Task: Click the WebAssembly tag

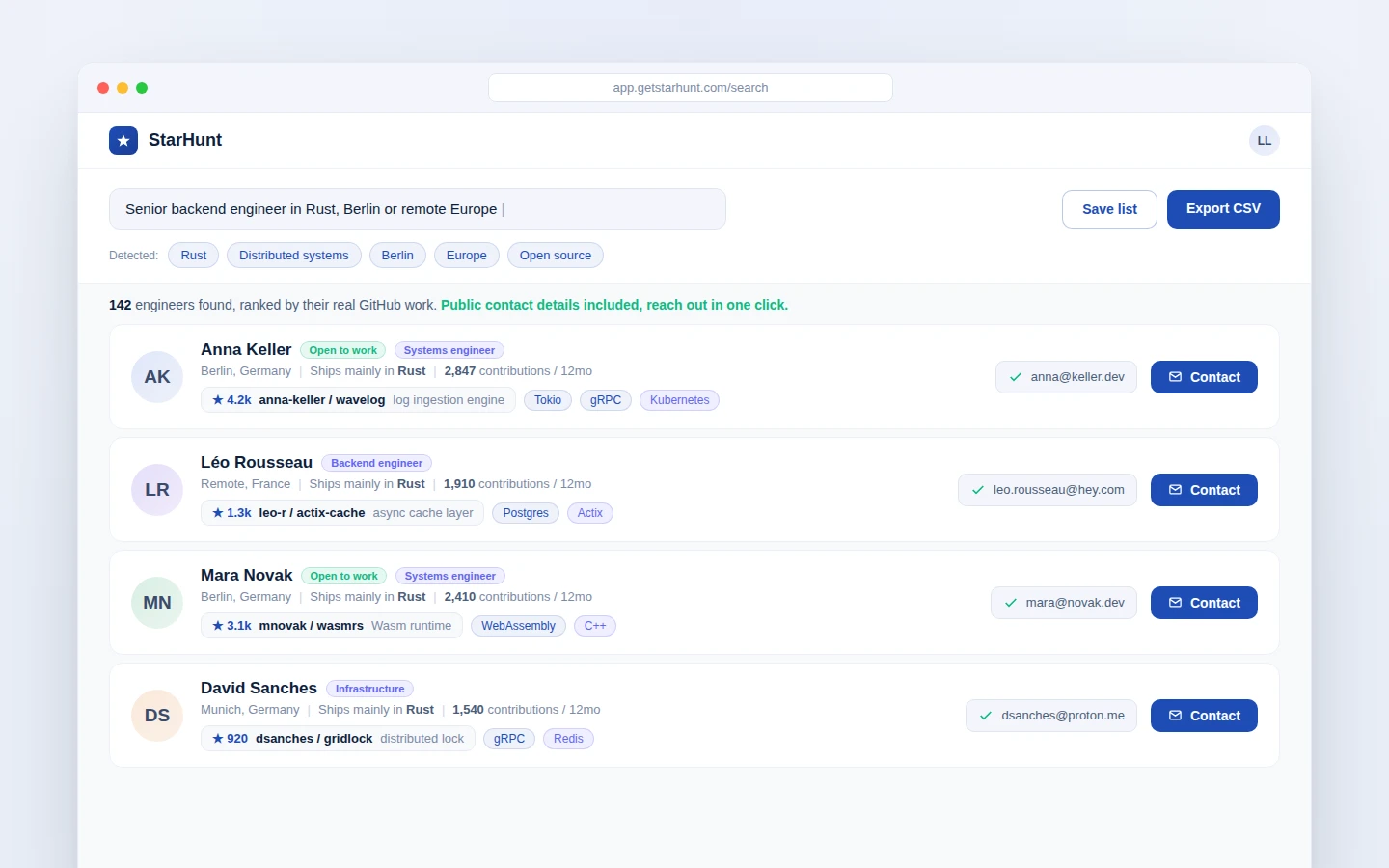Action: point(518,626)
